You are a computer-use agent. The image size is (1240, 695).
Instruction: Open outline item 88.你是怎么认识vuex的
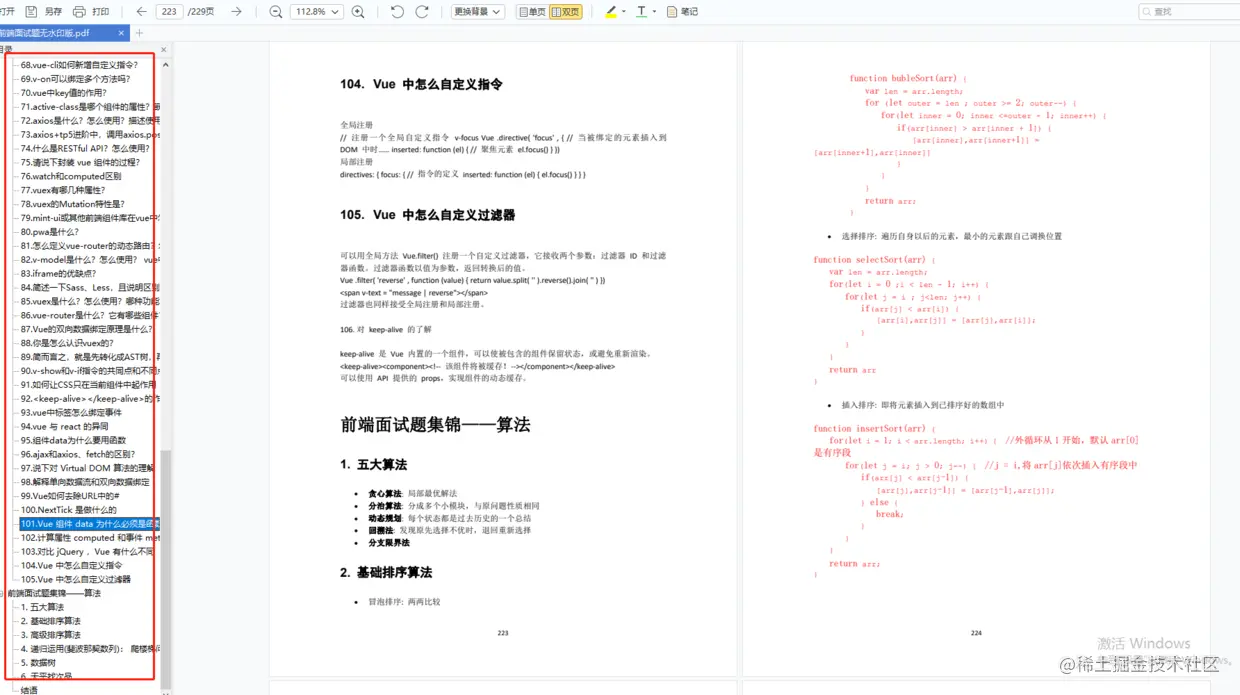pyautogui.click(x=67, y=343)
